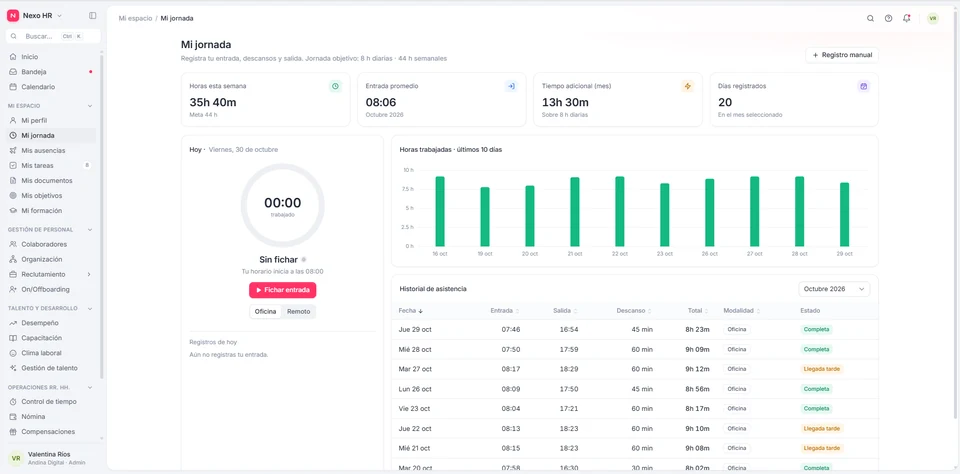Collapse the sidebar panel icon
This screenshot has height=474, width=960.
(x=92, y=15)
